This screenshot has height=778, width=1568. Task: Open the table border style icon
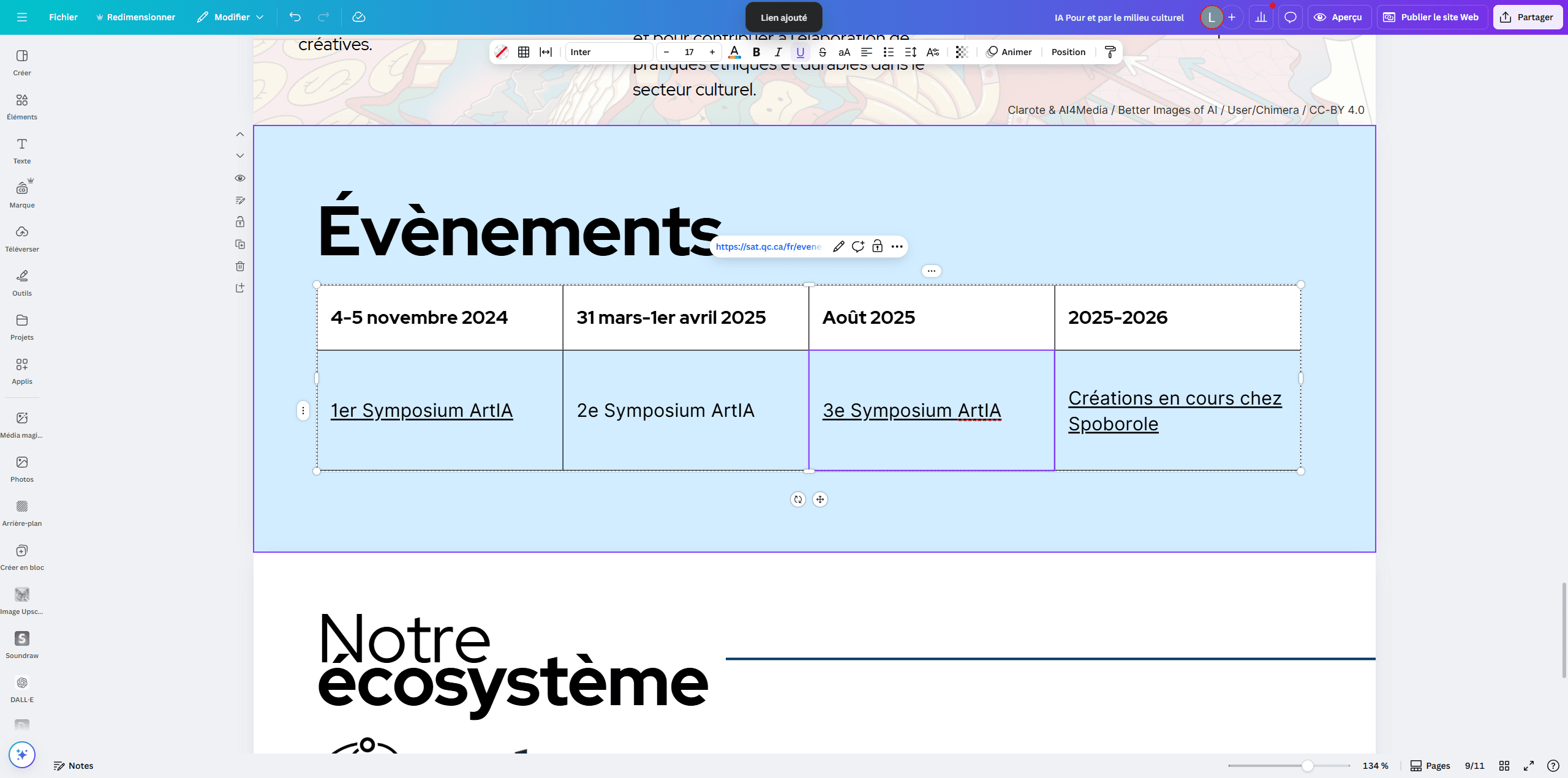tap(524, 52)
